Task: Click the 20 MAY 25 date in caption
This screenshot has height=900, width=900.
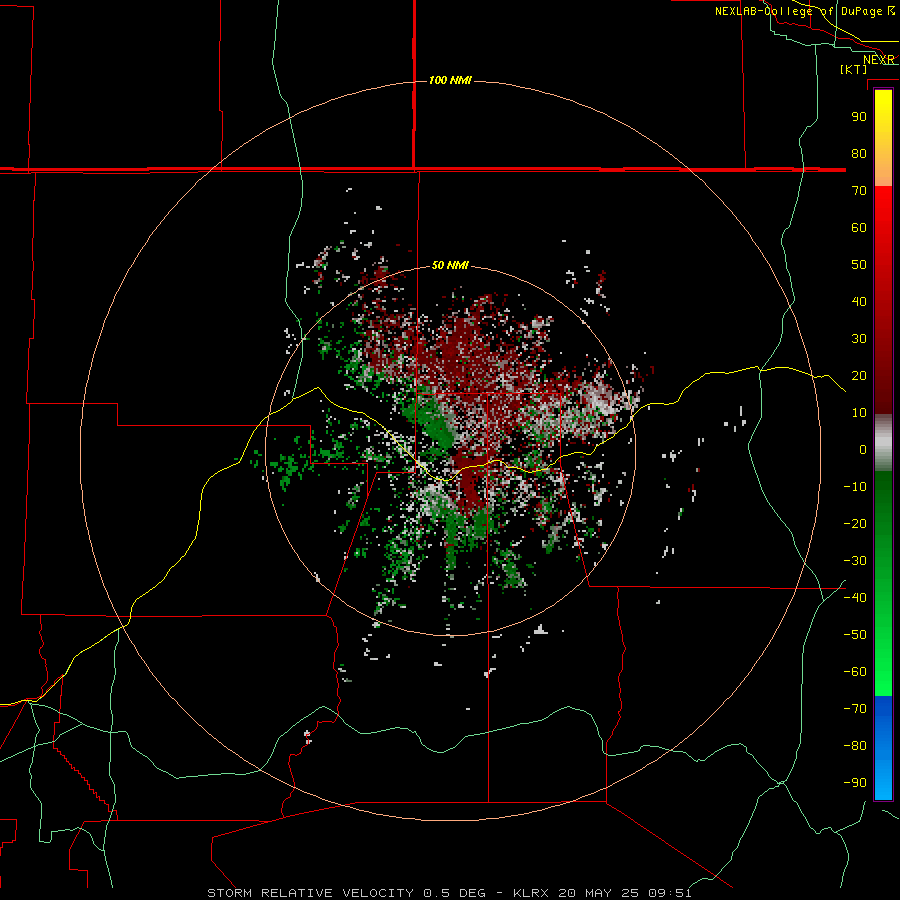Action: [599, 893]
